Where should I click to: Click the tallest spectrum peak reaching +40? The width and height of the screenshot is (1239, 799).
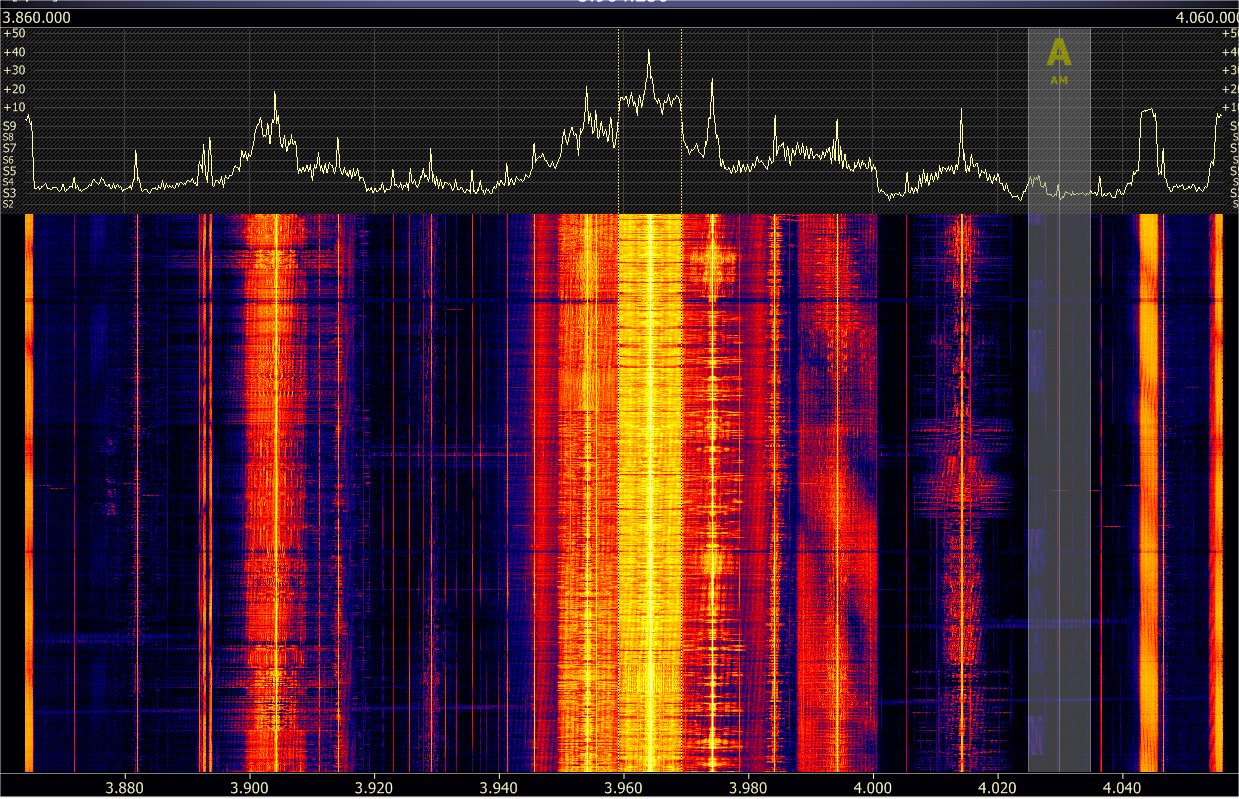[649, 54]
